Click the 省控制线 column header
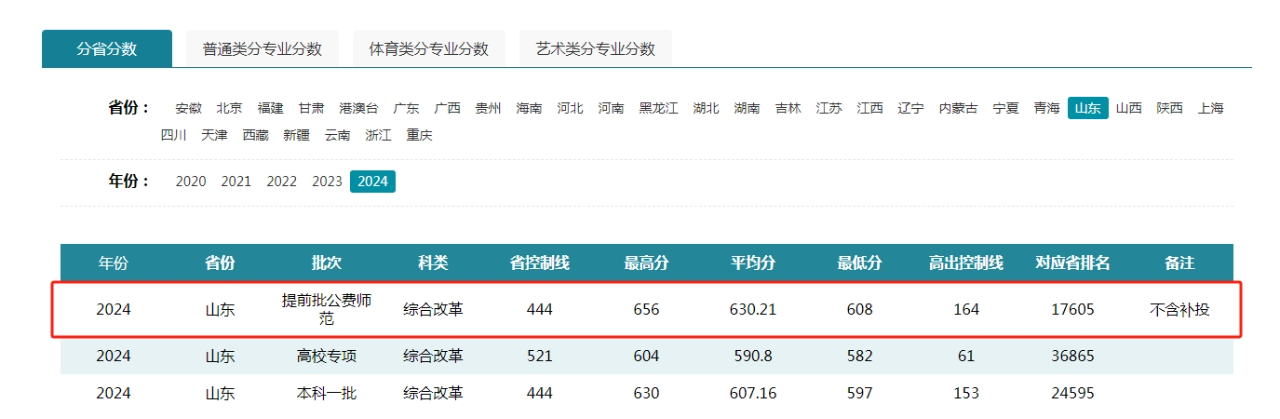 [540, 263]
